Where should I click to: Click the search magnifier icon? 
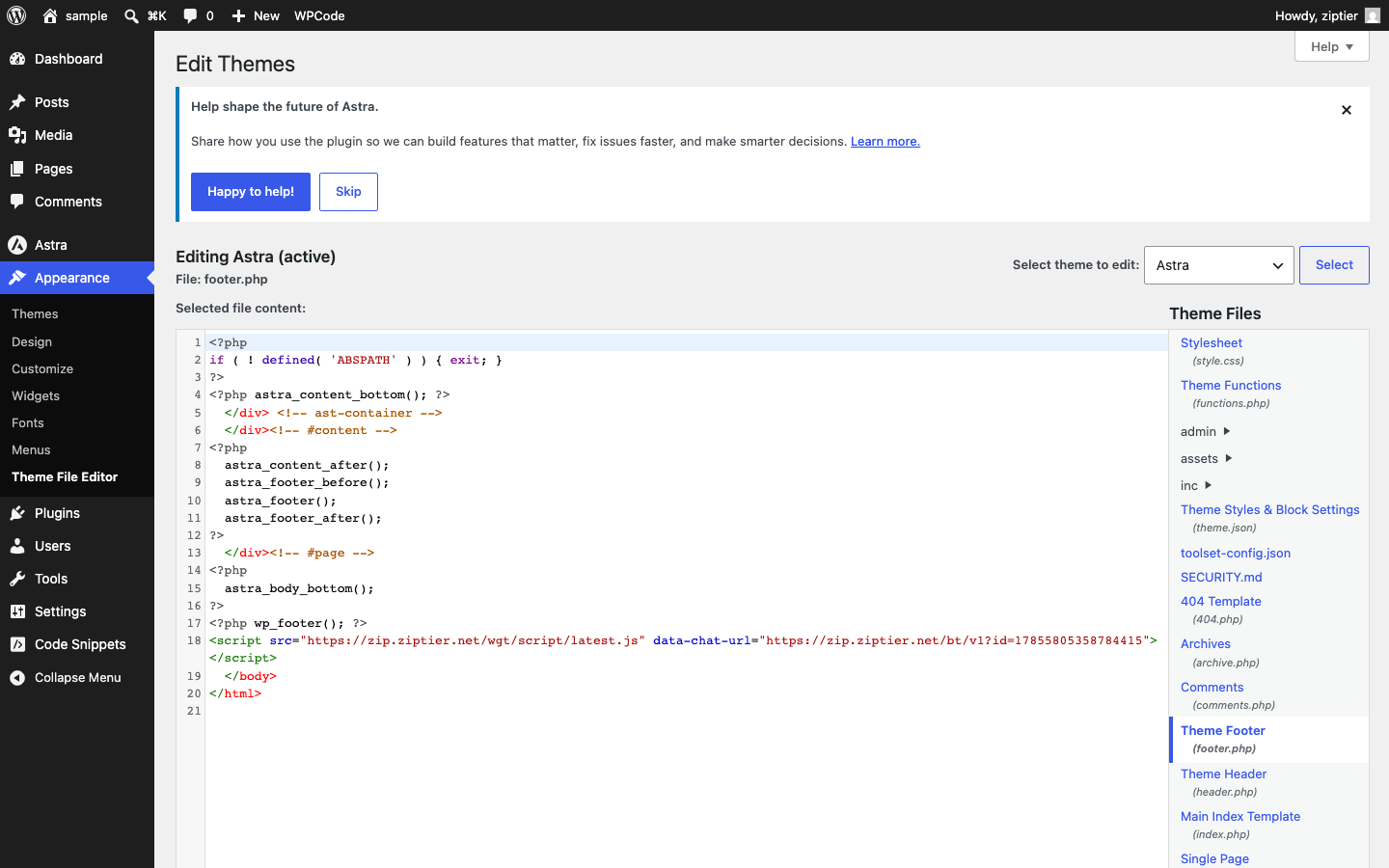(x=131, y=15)
